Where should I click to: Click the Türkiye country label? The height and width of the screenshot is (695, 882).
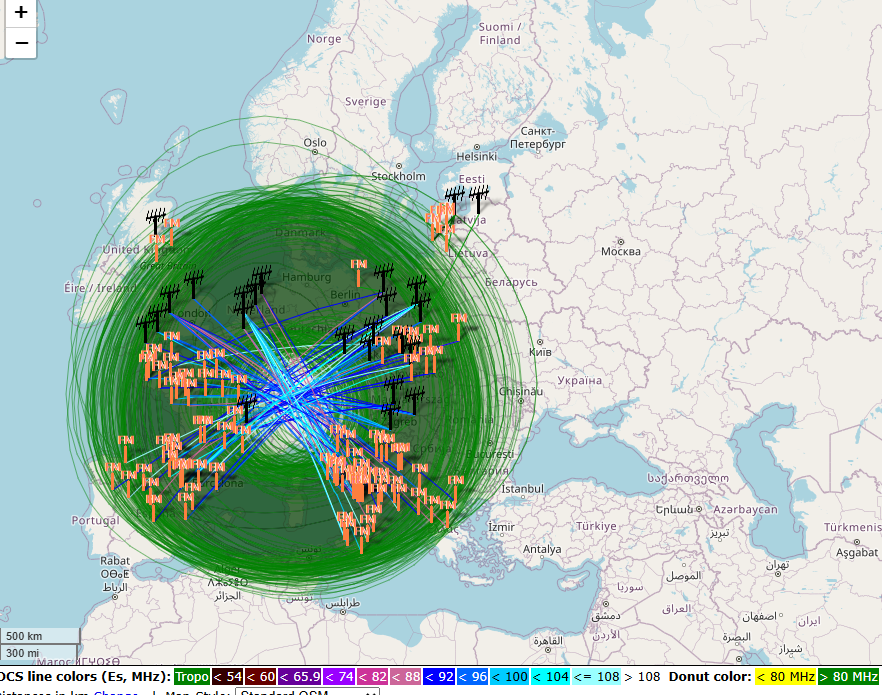[596, 526]
